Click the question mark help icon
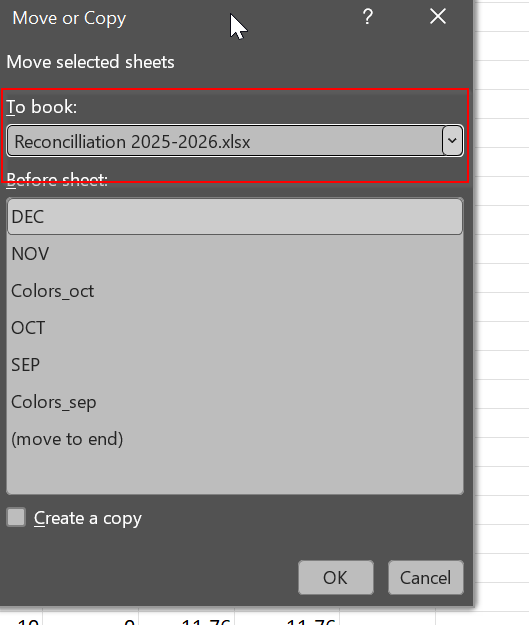 pyautogui.click(x=368, y=17)
